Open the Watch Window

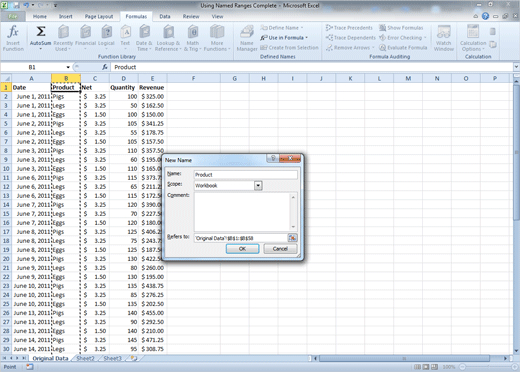pos(444,38)
